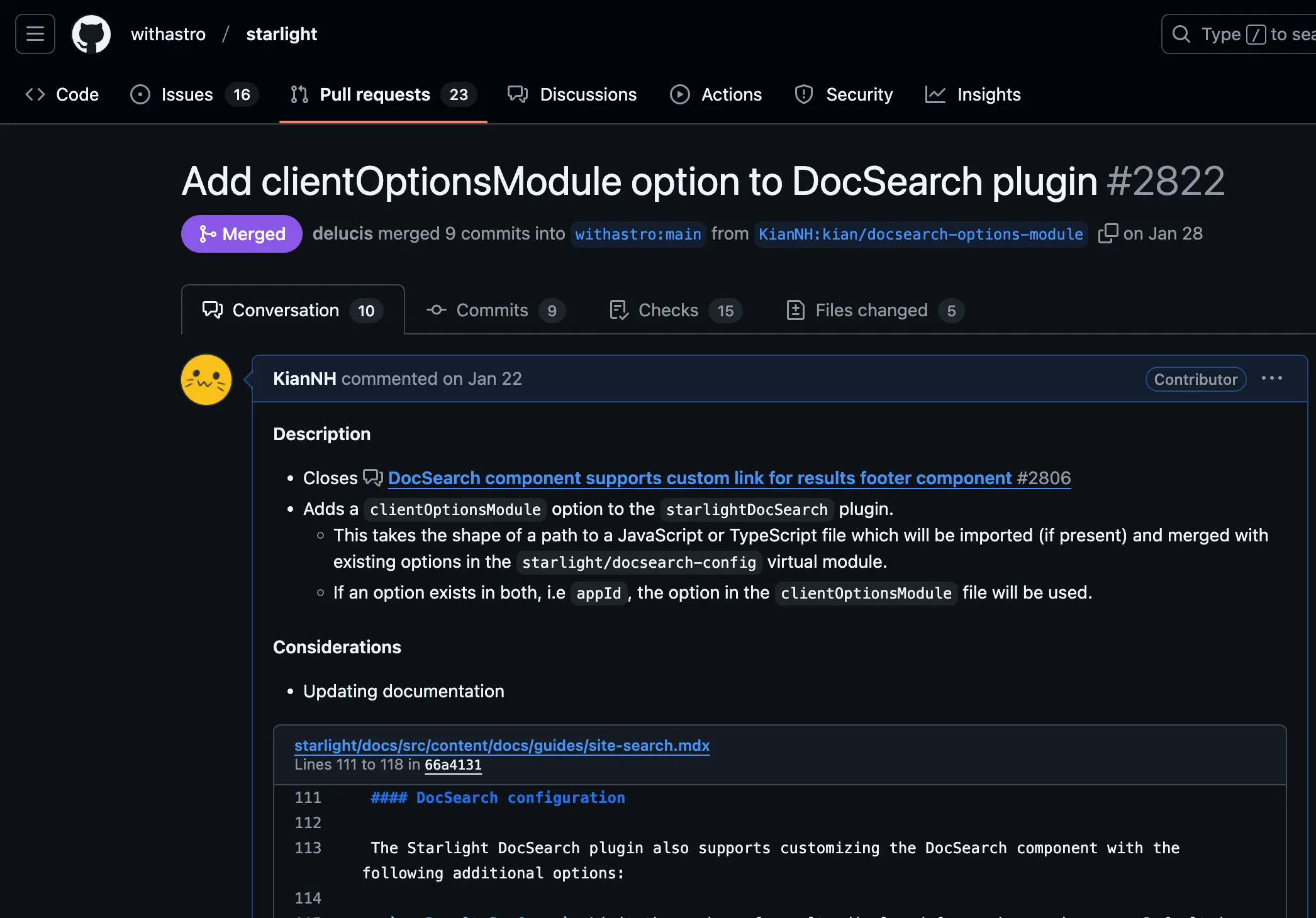Click the Contributor badge label

1196,379
